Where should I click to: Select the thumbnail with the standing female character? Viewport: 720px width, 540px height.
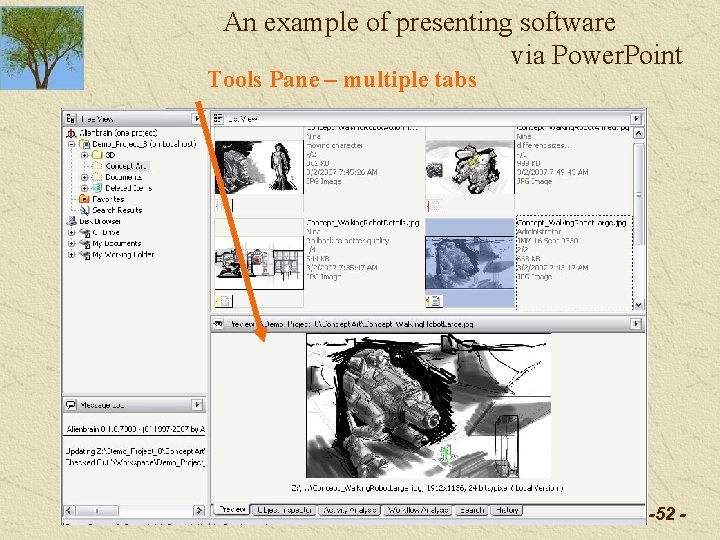(259, 167)
